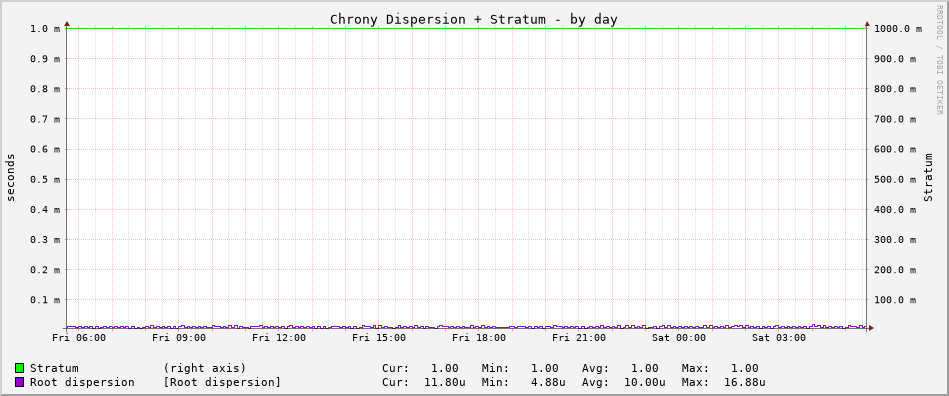Click the 'Fri 12:00' time axis label
Viewport: 949px width, 396px height.
tap(279, 337)
